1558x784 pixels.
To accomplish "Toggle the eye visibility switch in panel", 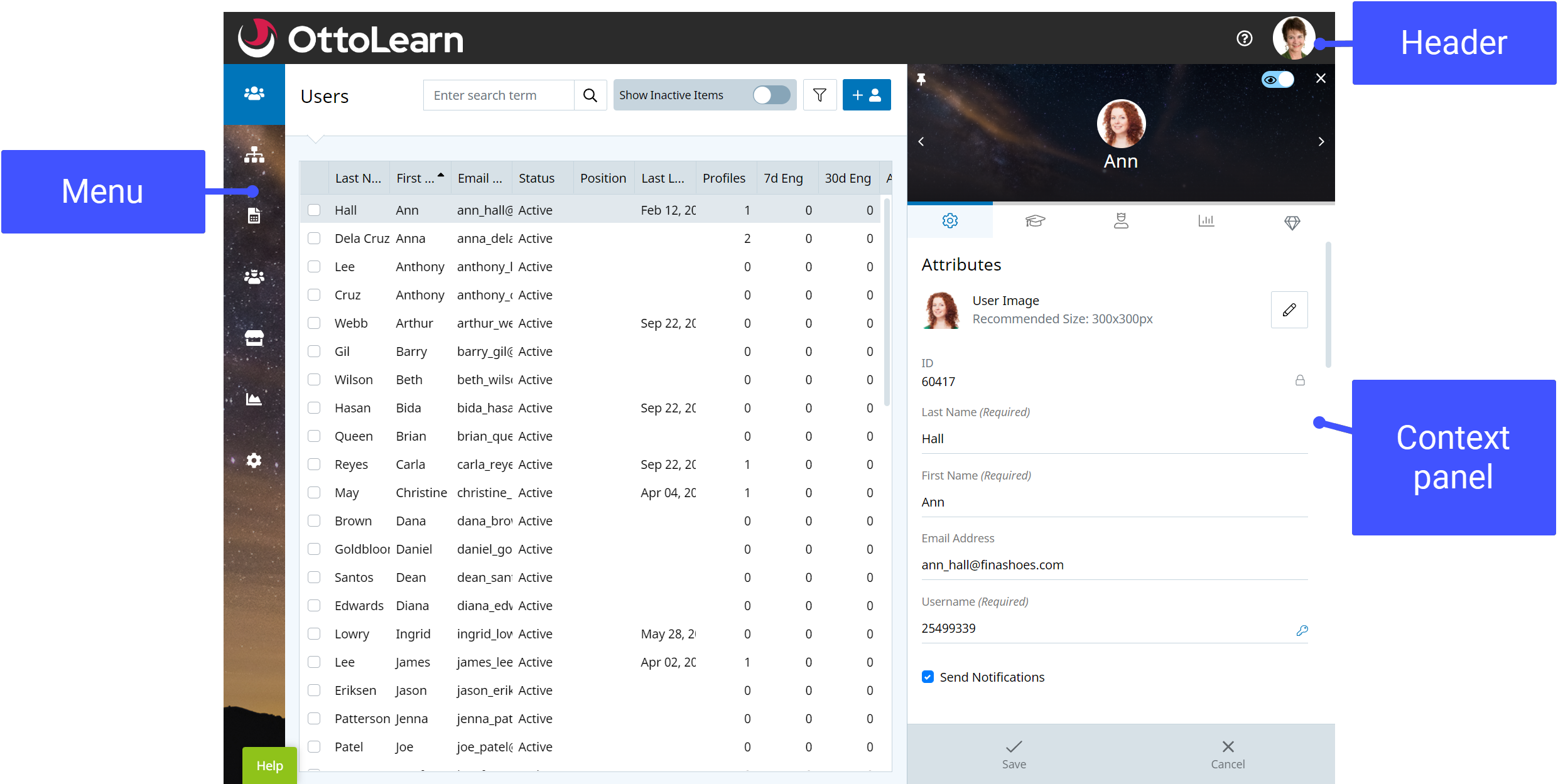I will tap(1277, 80).
